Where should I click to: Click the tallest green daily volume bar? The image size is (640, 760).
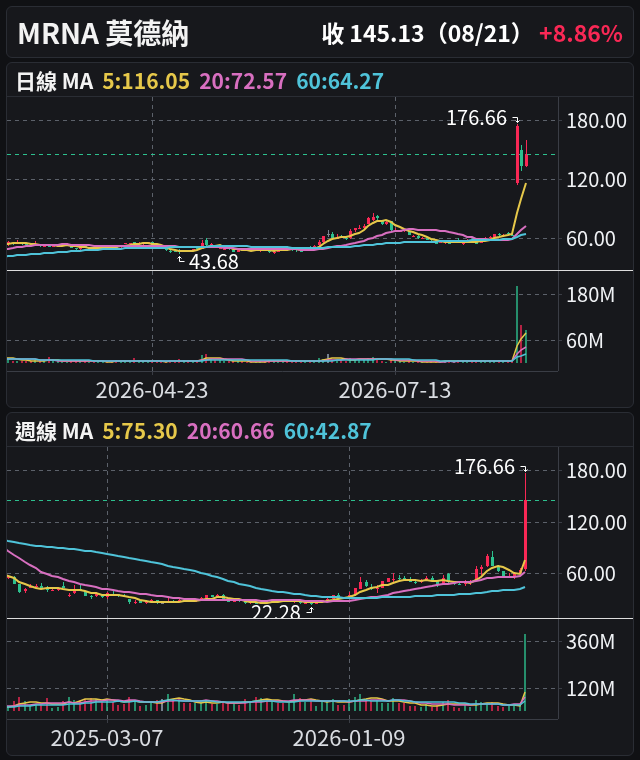tap(517, 324)
